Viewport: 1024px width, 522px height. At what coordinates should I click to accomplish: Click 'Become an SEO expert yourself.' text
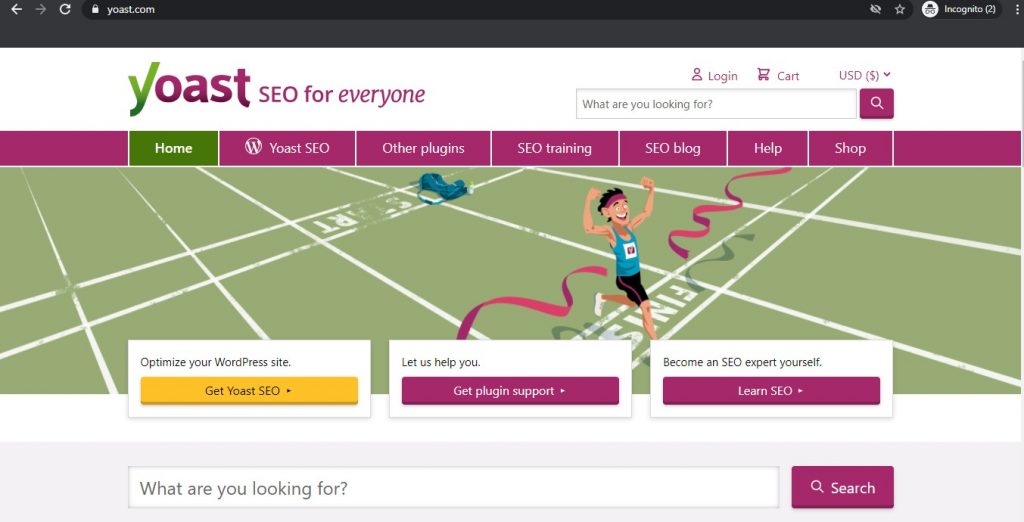743,362
